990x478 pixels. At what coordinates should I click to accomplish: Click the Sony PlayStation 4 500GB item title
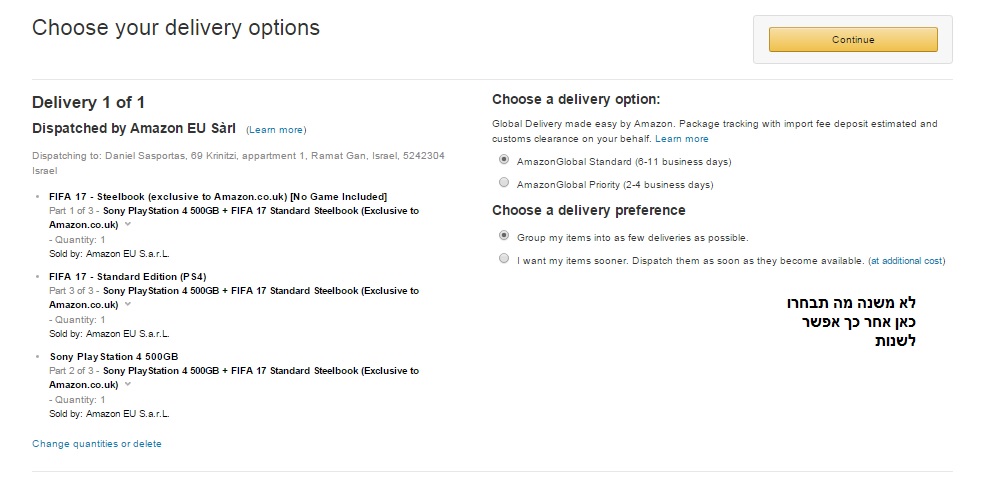click(x=114, y=357)
